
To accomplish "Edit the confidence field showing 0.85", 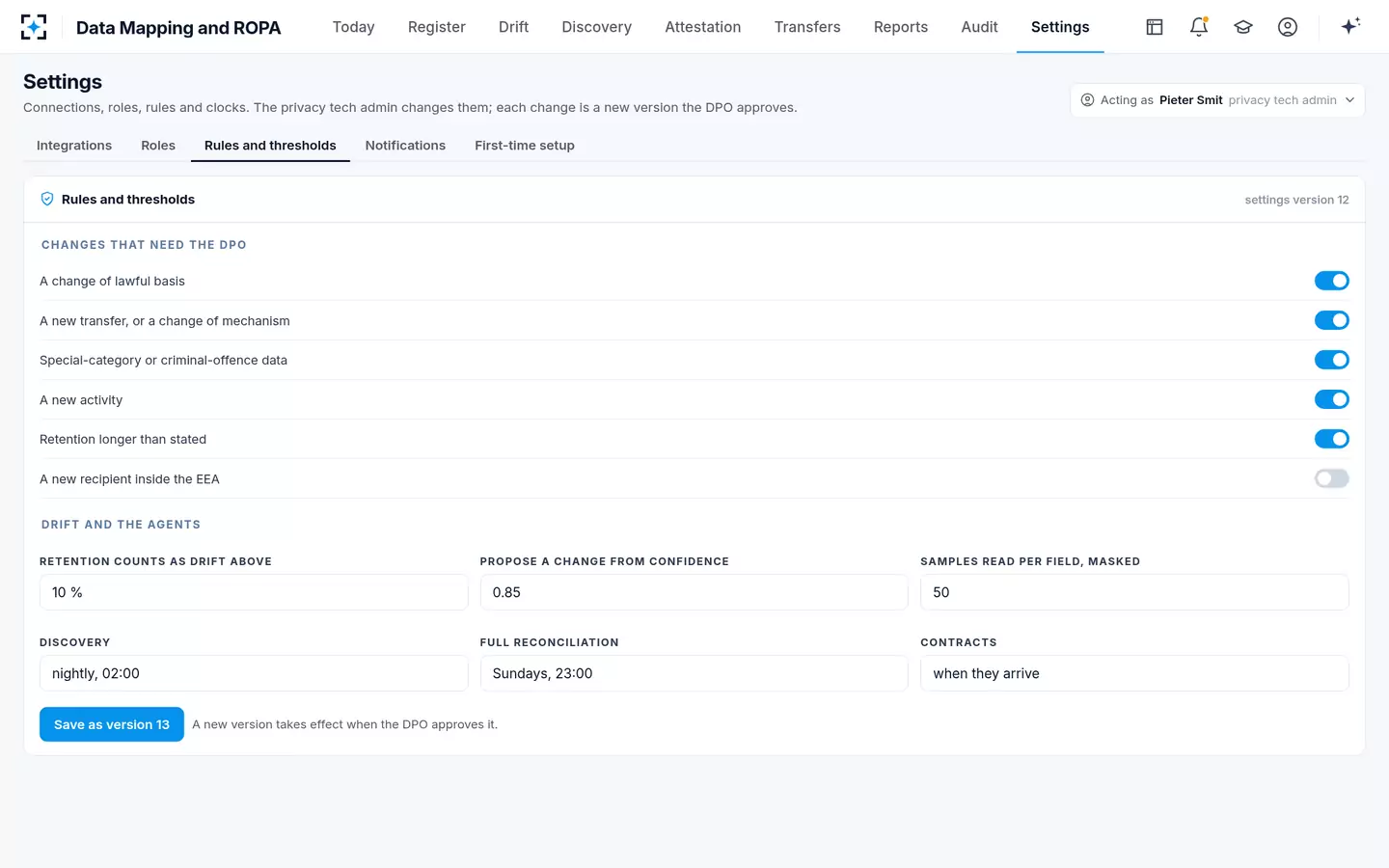I will click(x=694, y=592).
